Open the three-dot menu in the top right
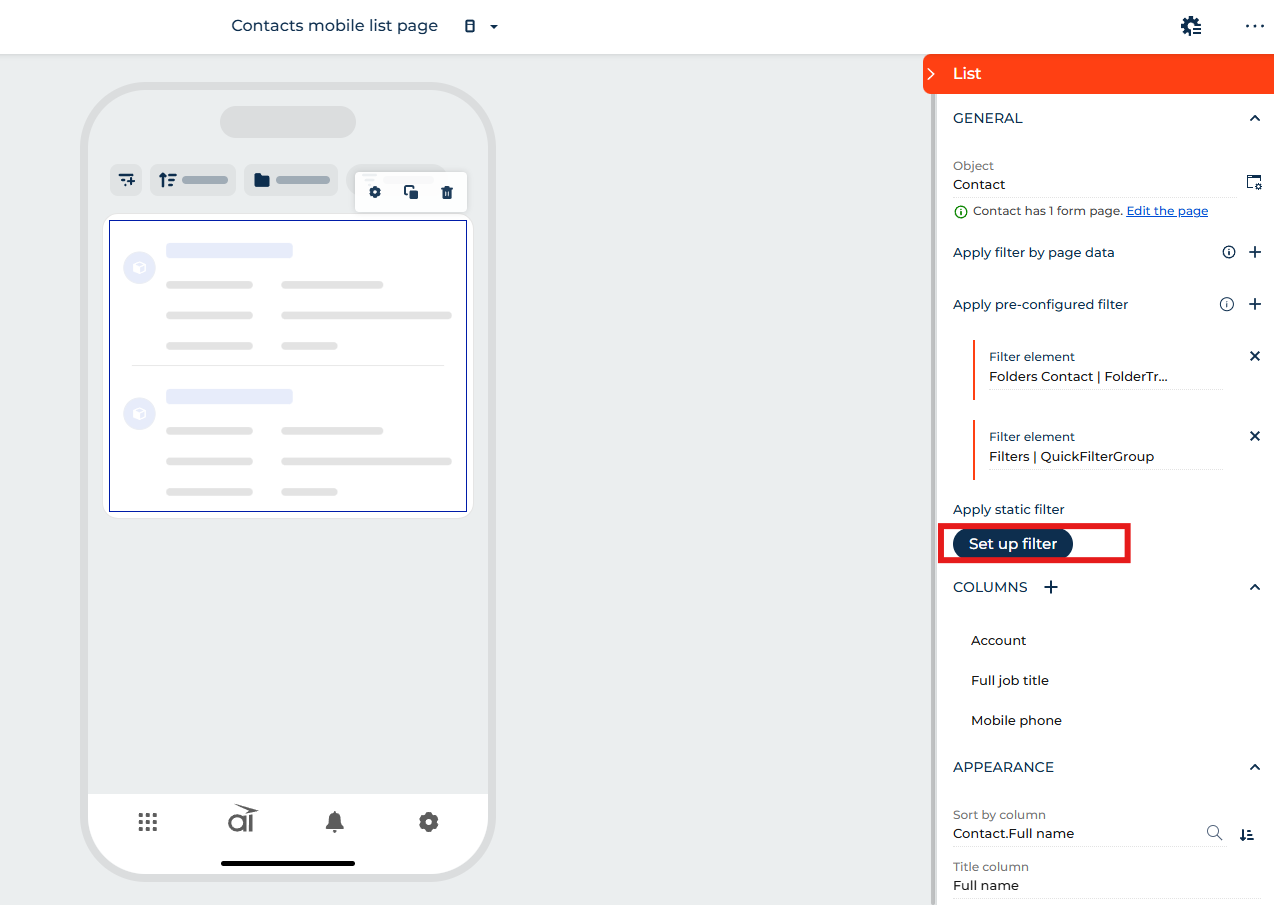The image size is (1274, 905). point(1255,26)
